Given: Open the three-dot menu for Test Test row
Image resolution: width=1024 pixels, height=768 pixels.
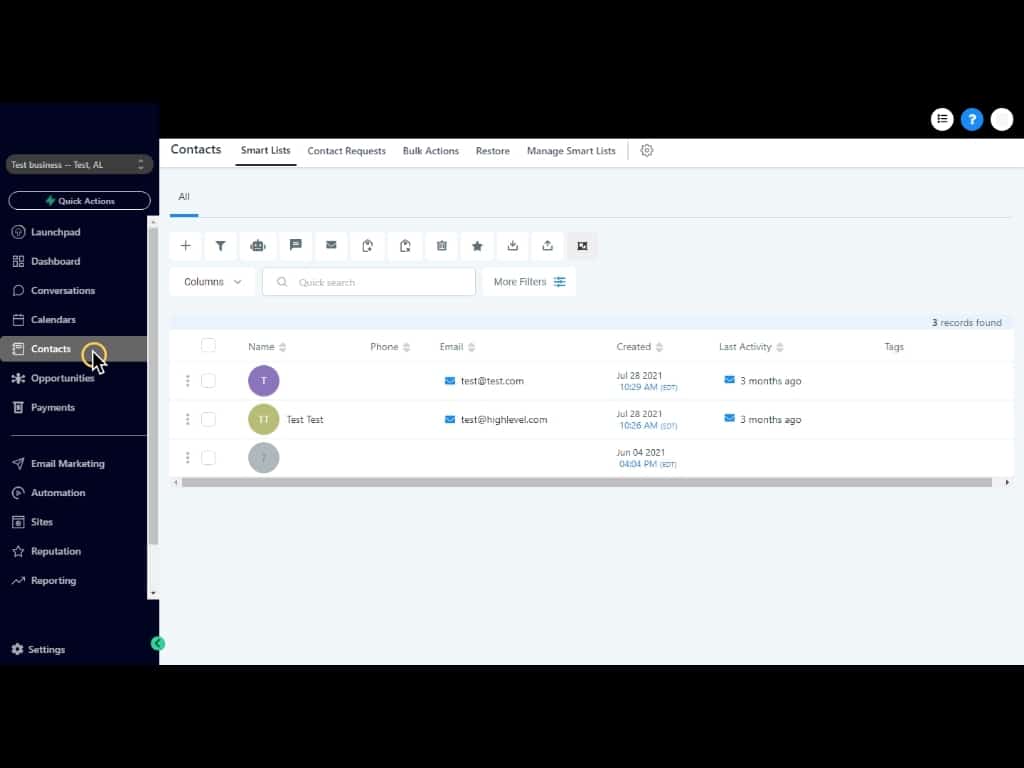Looking at the screenshot, I should pos(187,420).
